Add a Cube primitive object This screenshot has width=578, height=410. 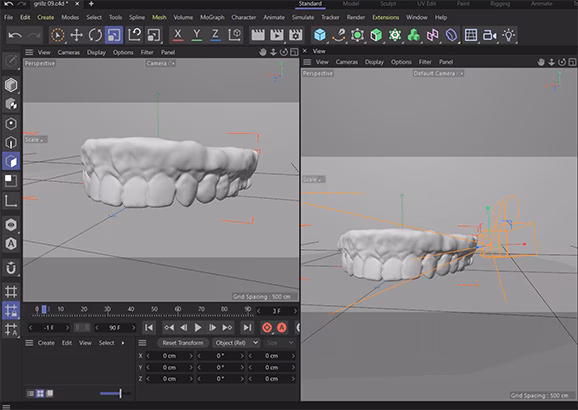320,35
